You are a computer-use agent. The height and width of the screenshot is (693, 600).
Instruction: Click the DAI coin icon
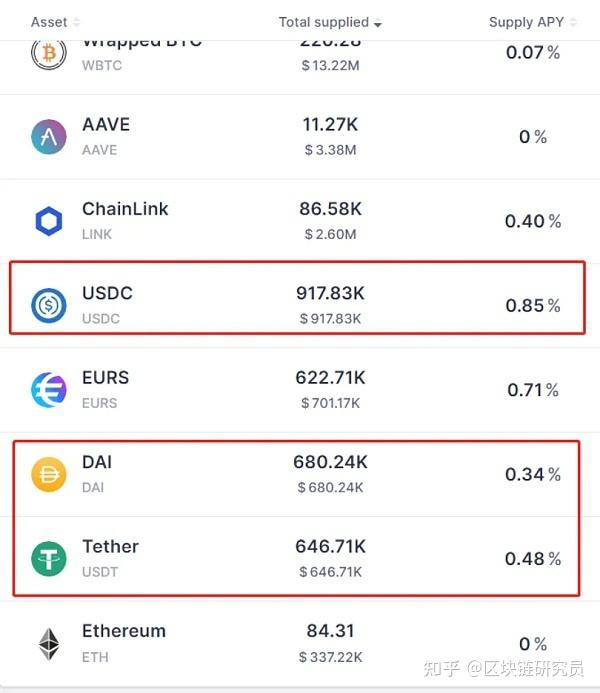pos(48,474)
